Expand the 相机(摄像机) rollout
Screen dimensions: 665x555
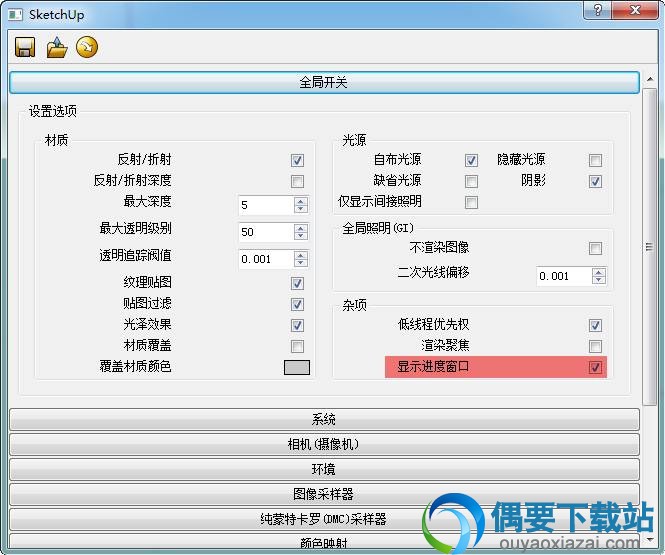(324, 444)
